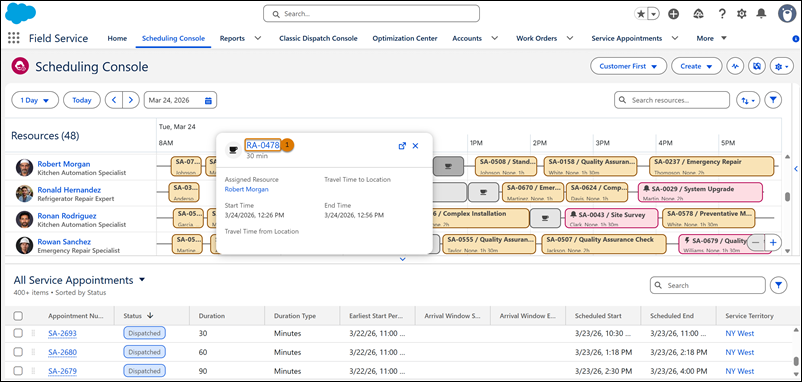Viewport: 802px width, 382px height.
Task: Select Ronald Hernandez's coffee break block
Action: click(x=483, y=192)
